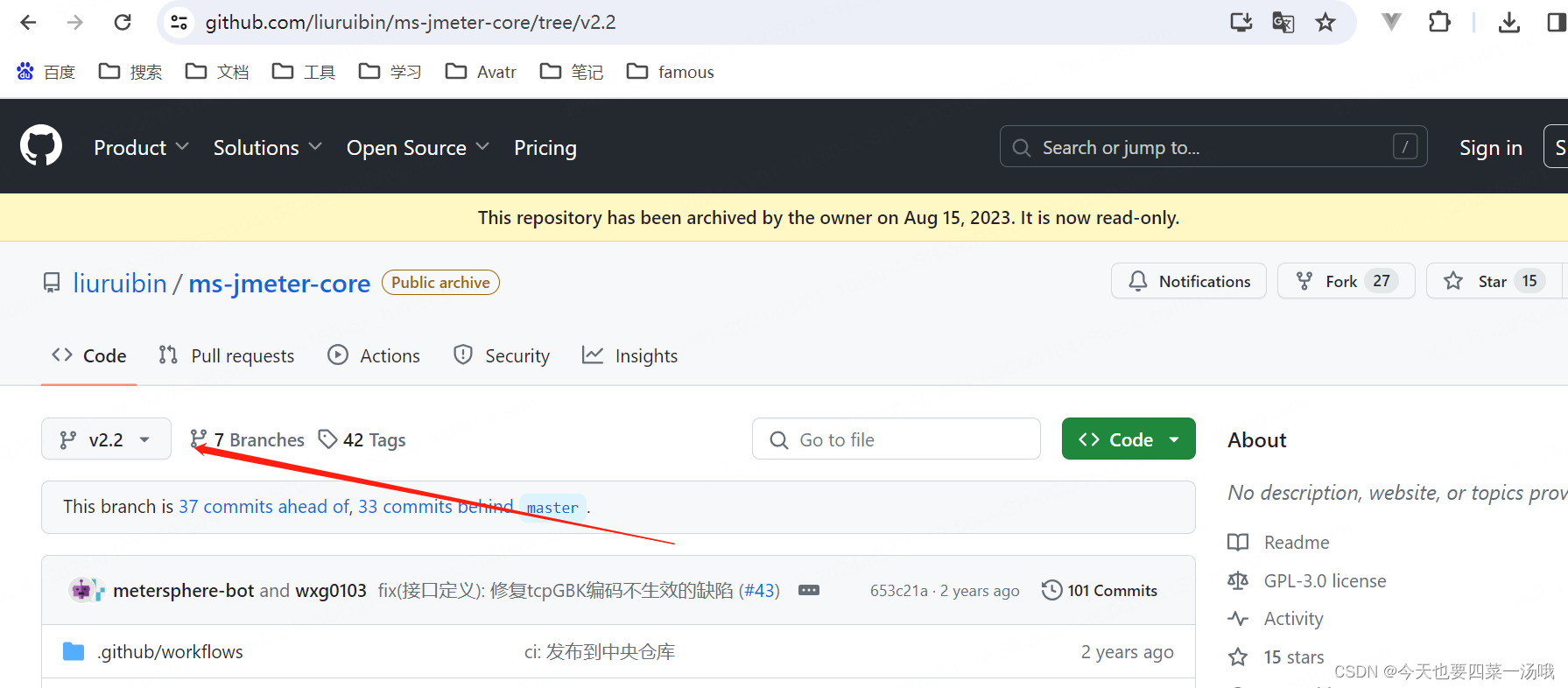
Task: Open the Pricing page
Action: [545, 148]
